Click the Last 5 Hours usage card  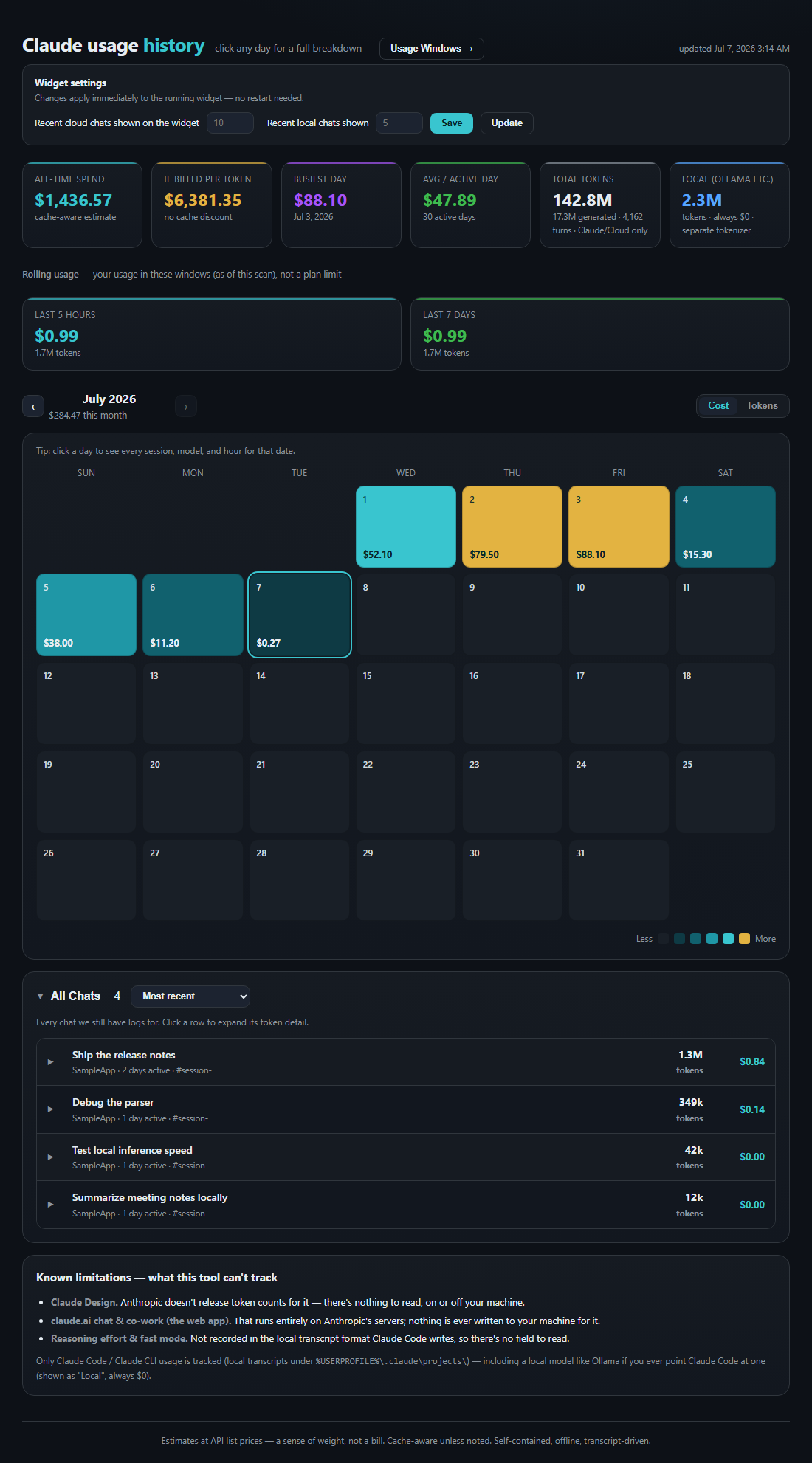coord(212,334)
